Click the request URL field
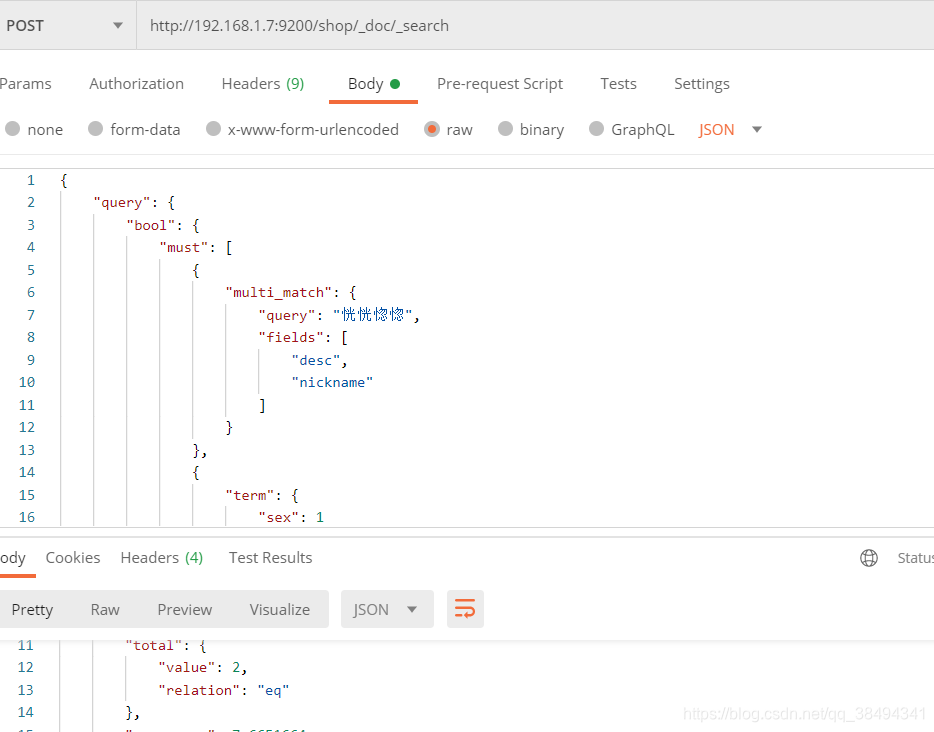The width and height of the screenshot is (934, 732). [x=530, y=26]
